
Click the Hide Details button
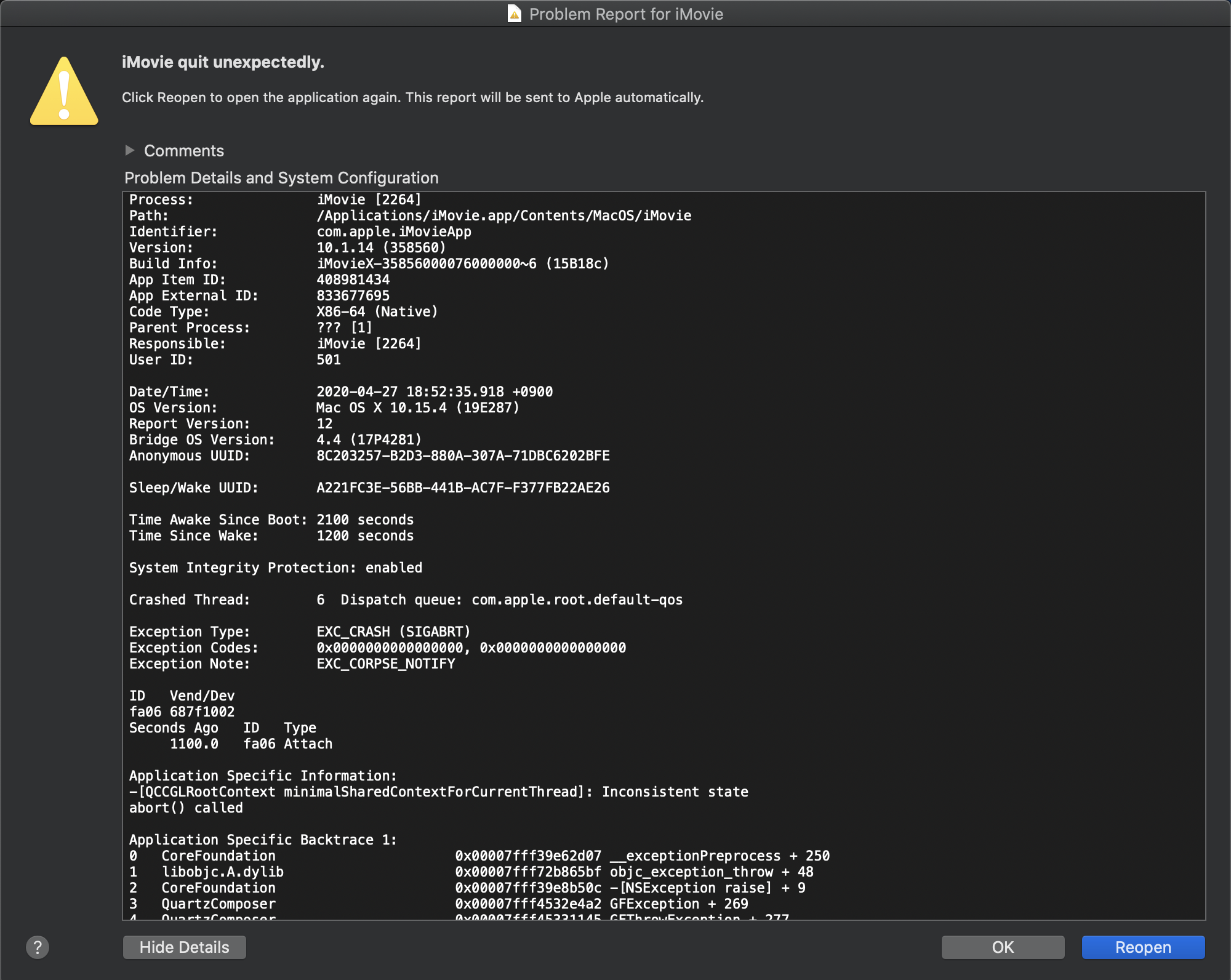[185, 947]
